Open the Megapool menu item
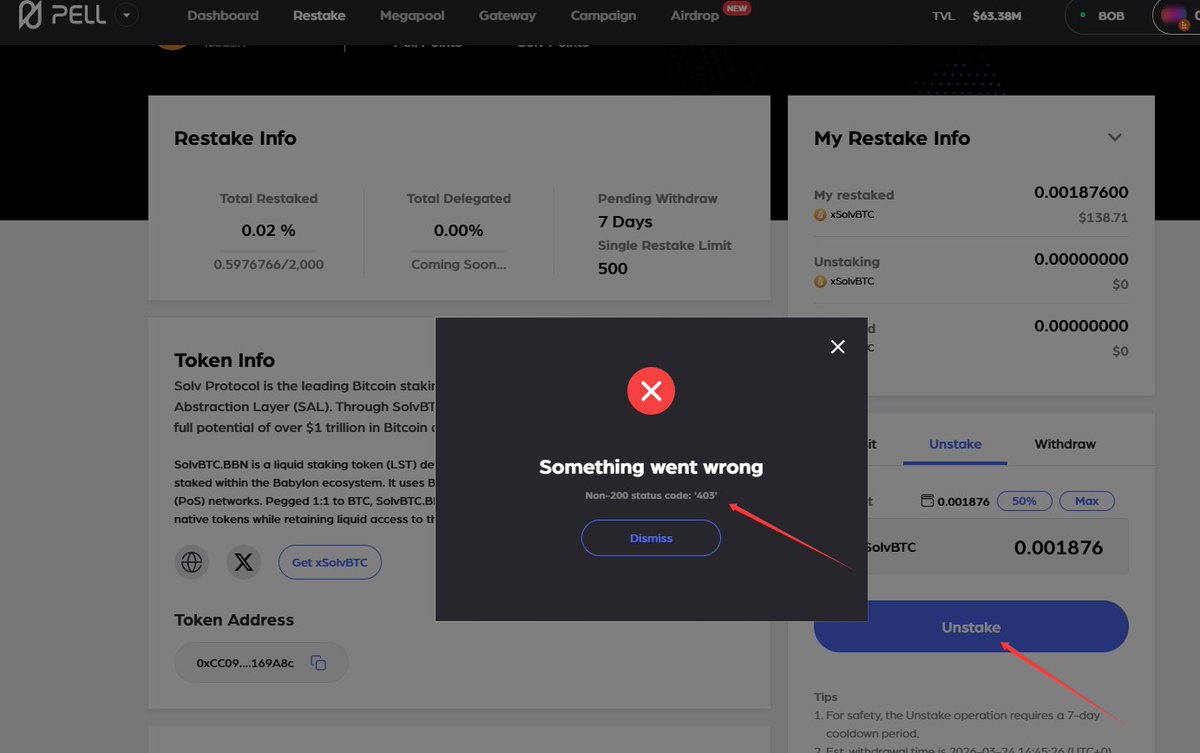 (412, 16)
